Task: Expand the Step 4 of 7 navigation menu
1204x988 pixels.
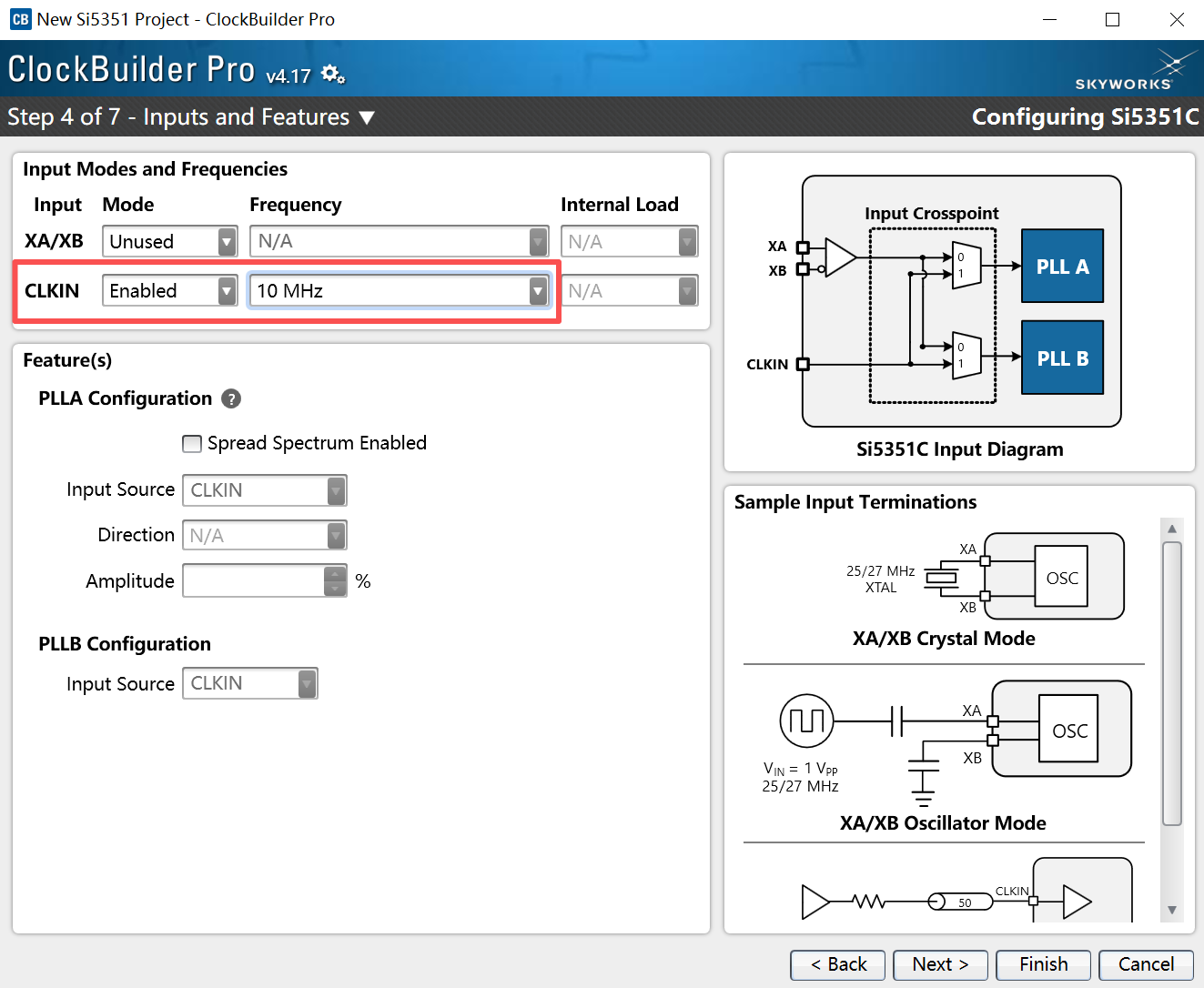Action: [367, 117]
